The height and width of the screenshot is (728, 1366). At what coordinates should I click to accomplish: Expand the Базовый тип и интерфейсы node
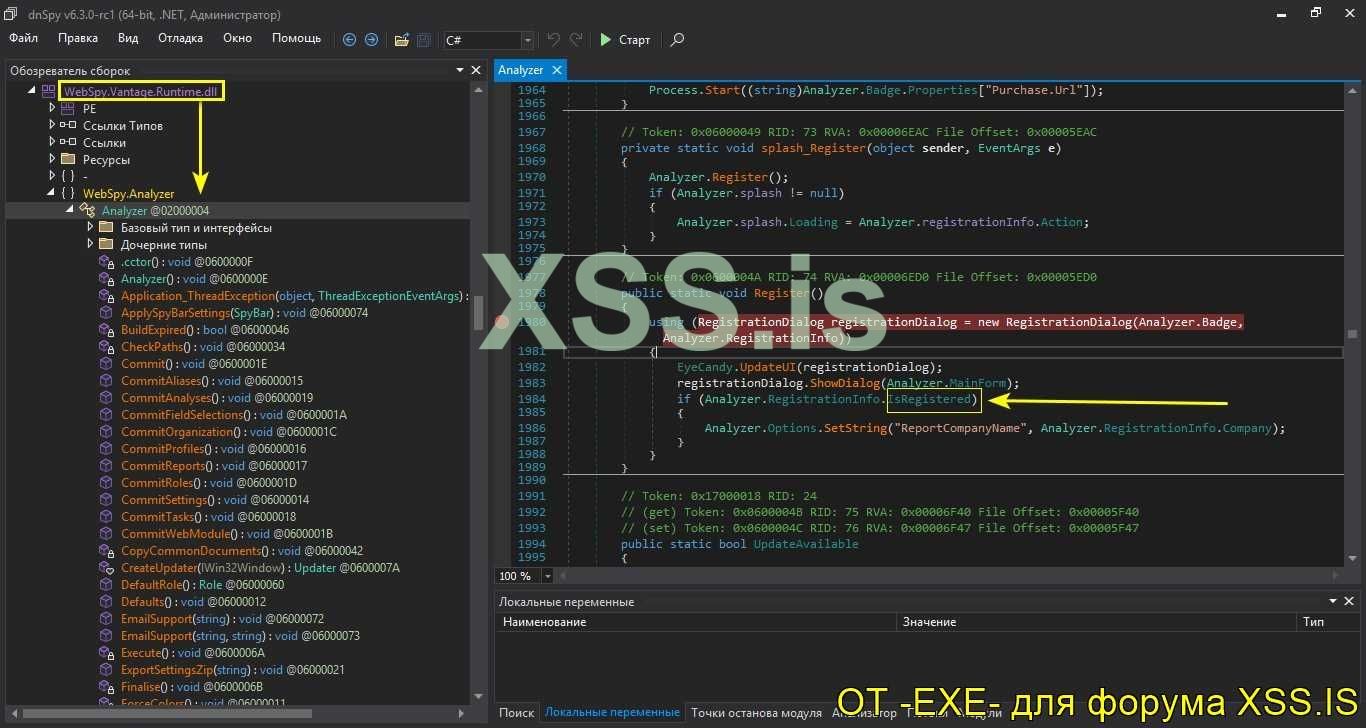91,228
